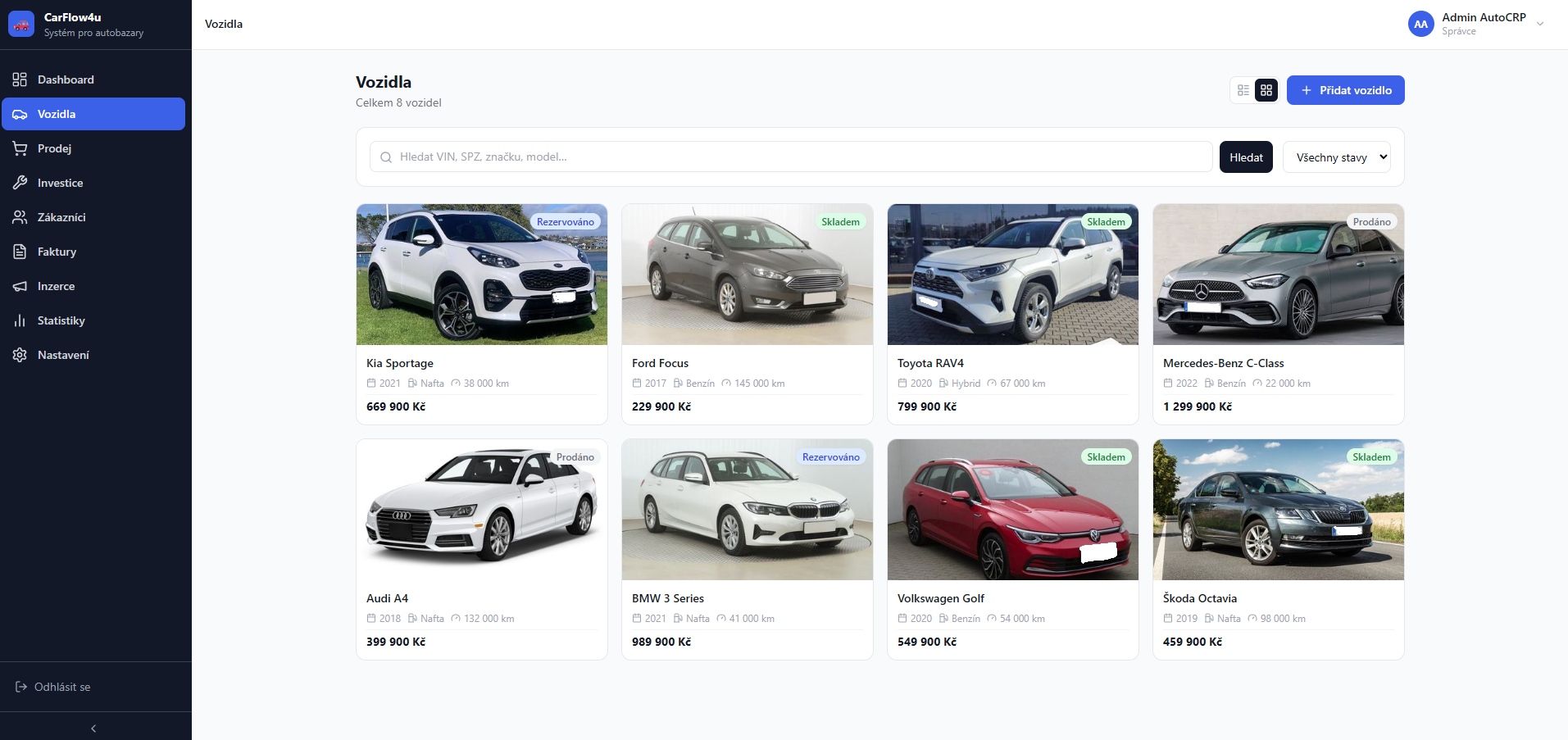Open the Ford Focus photo
The image size is (1568, 740).
tap(748, 275)
